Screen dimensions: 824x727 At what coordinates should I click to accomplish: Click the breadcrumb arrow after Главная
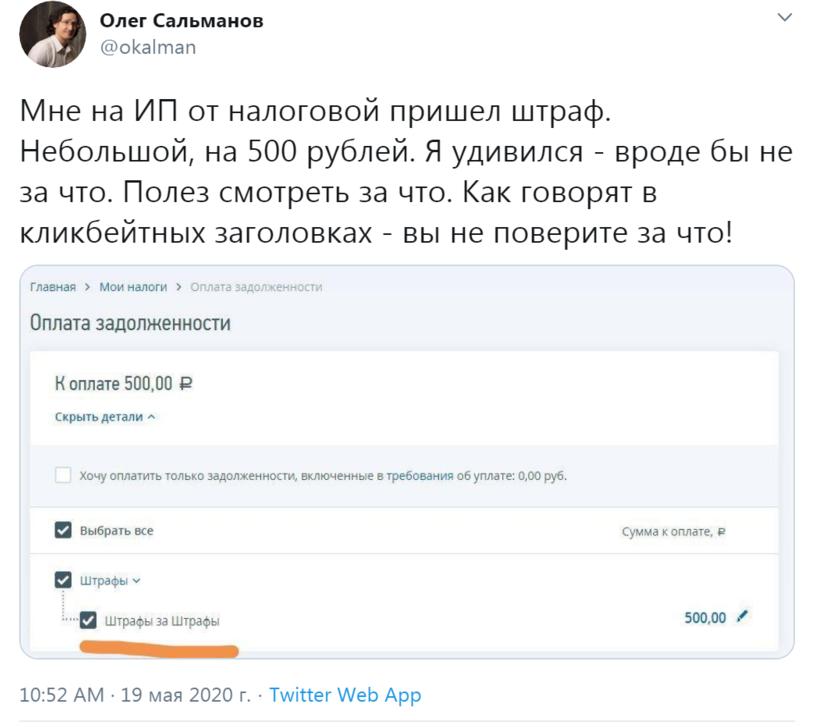click(87, 287)
